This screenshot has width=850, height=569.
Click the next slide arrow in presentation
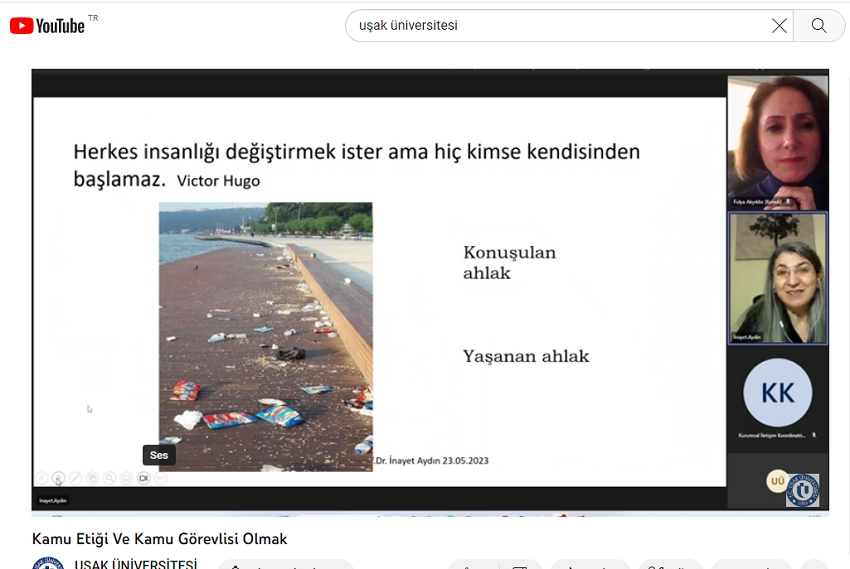[x=59, y=478]
